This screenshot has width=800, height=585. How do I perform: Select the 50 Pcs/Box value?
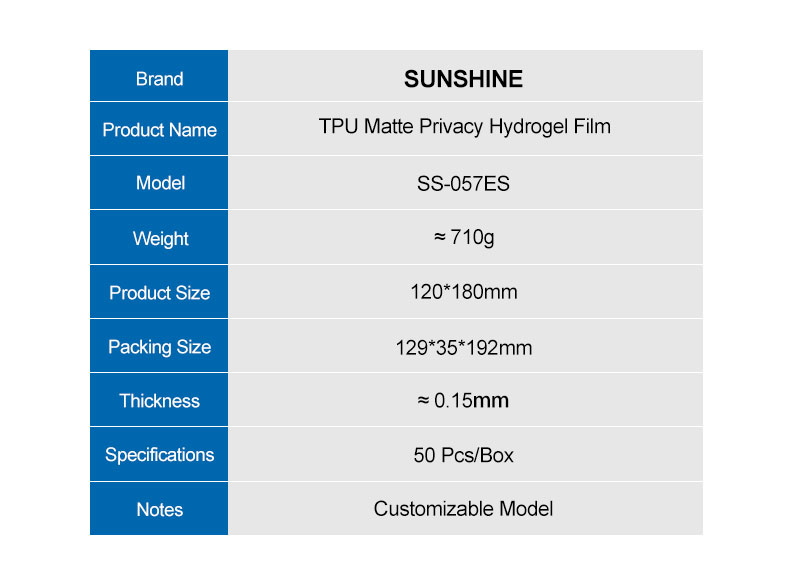pos(464,455)
